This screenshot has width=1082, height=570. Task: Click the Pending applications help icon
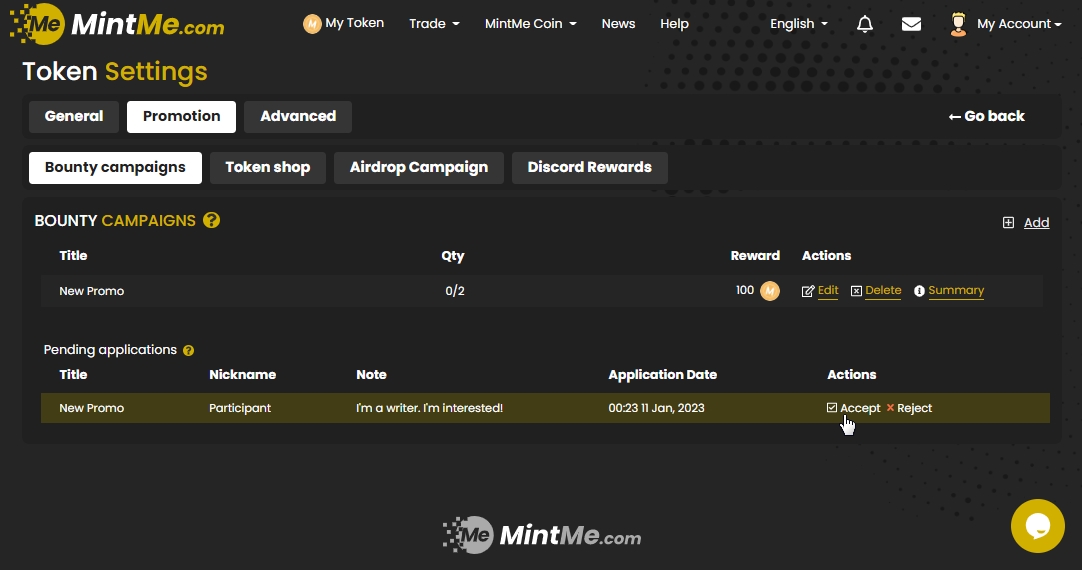click(188, 351)
